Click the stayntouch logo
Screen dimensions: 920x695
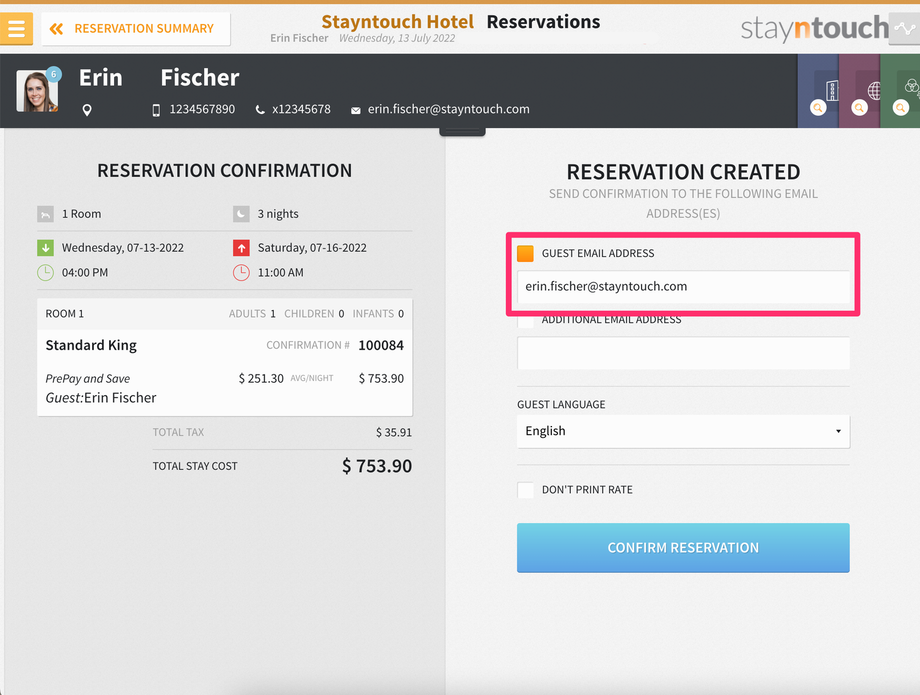tap(814, 28)
